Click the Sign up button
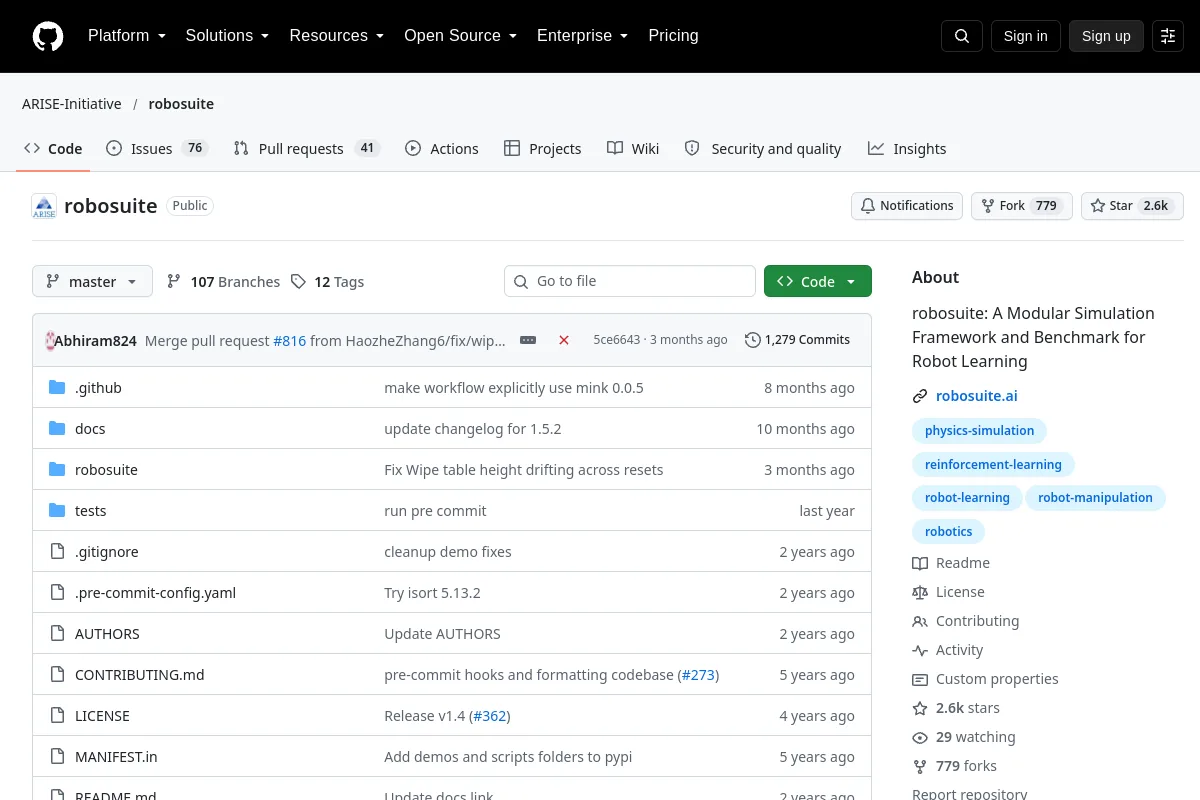1200x800 pixels. tap(1106, 36)
